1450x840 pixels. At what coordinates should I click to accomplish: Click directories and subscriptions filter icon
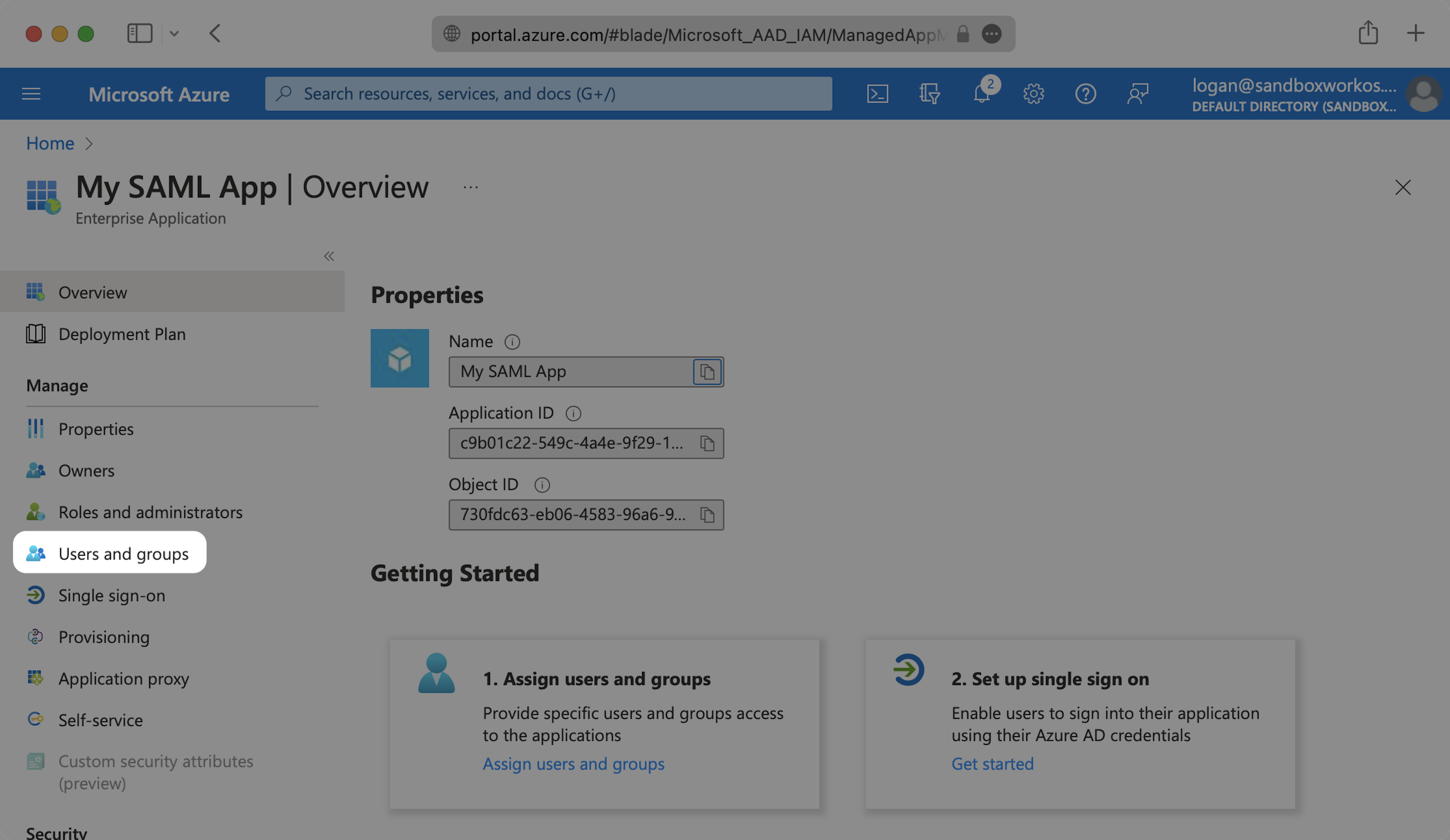click(929, 94)
